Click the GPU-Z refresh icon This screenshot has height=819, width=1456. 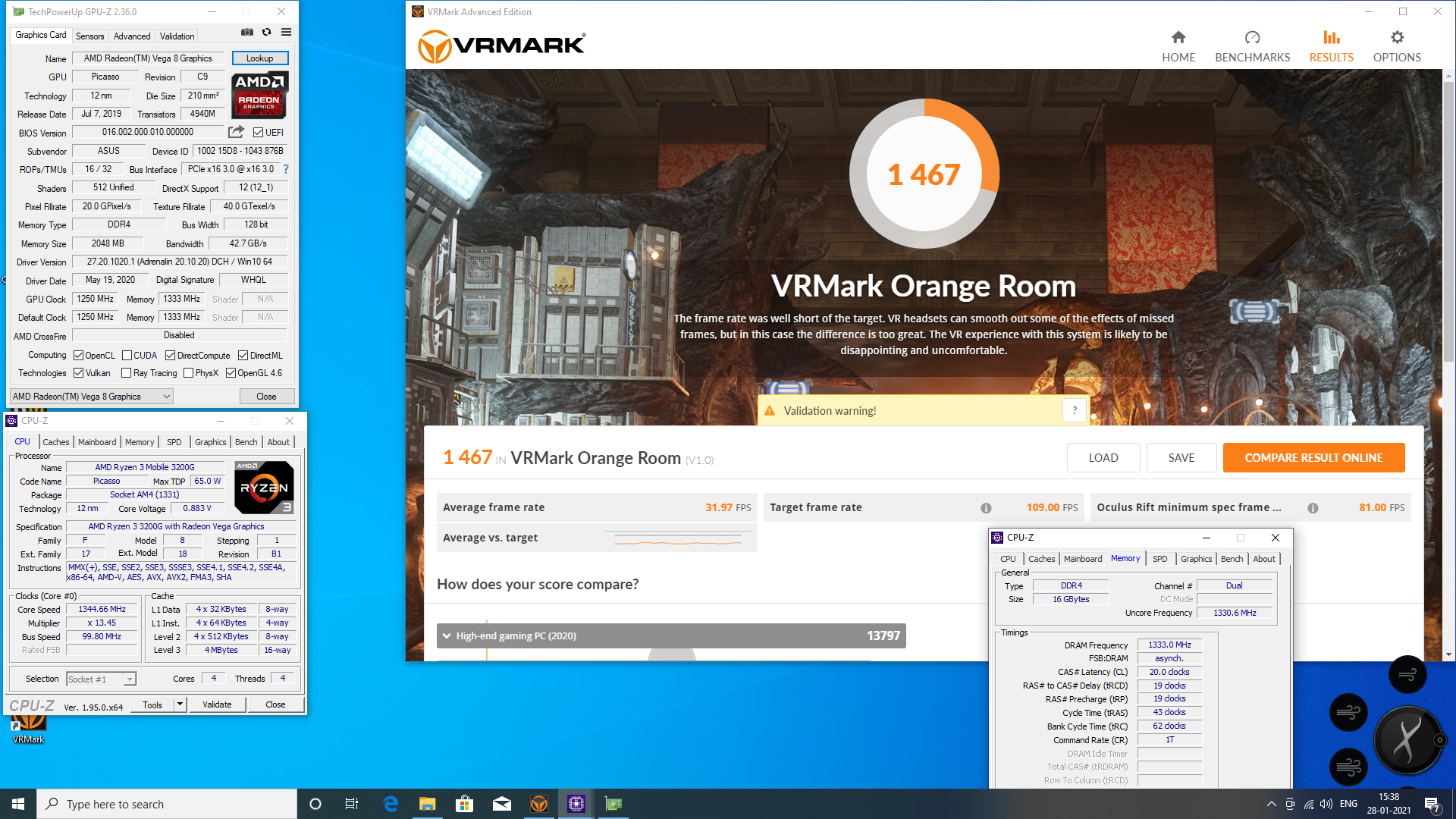(267, 33)
